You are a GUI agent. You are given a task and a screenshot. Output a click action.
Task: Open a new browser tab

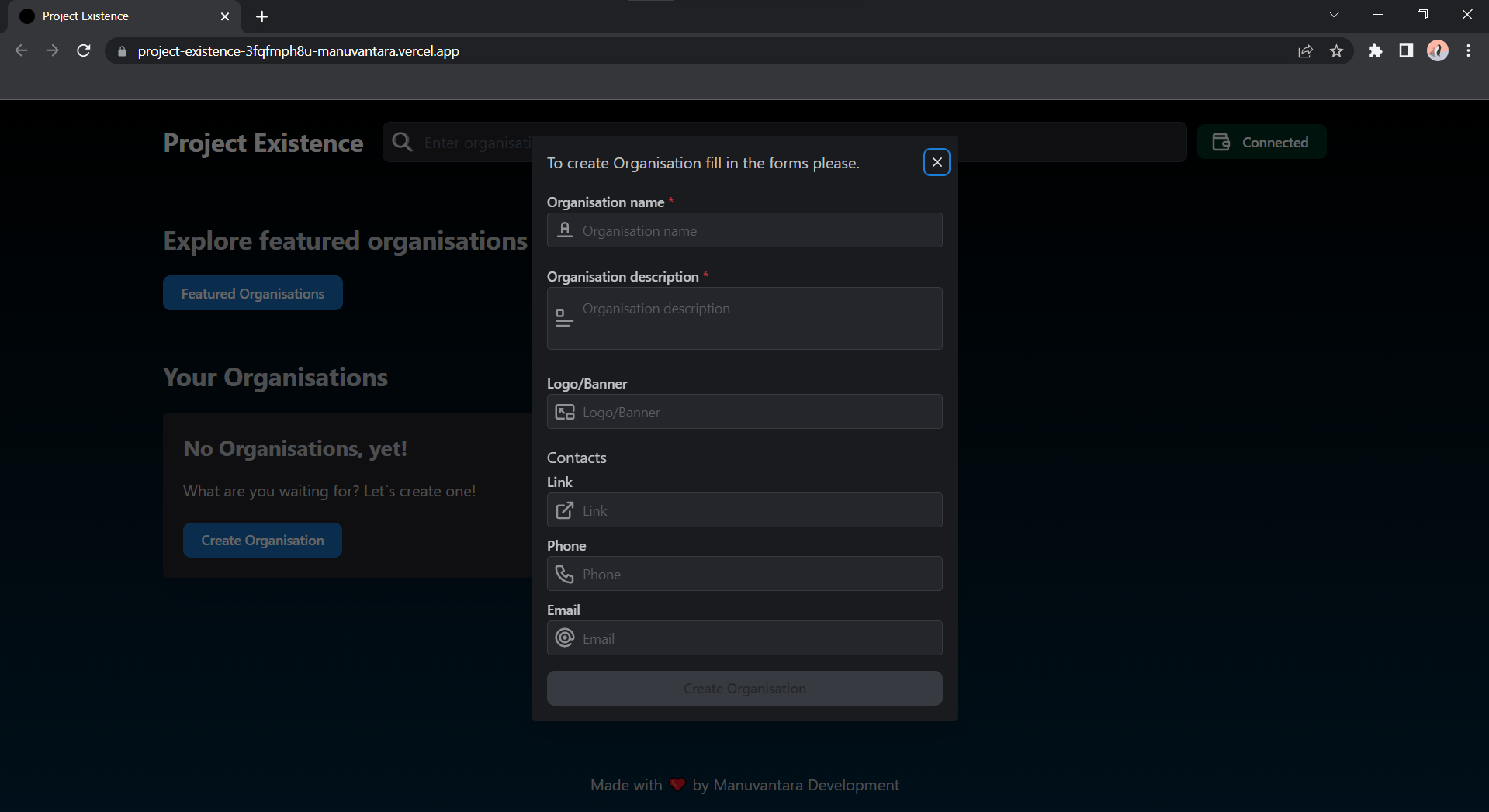pos(262,16)
